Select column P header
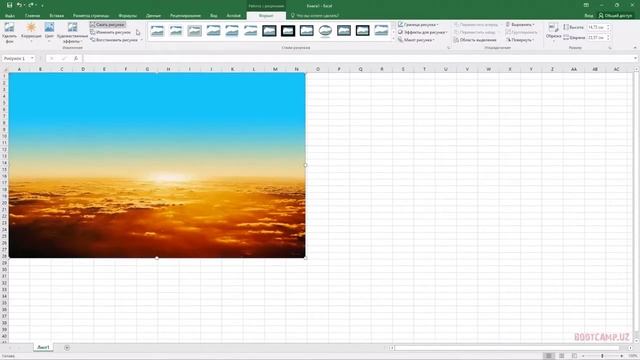Image resolution: width=640 pixels, height=360 pixels. tap(339, 69)
